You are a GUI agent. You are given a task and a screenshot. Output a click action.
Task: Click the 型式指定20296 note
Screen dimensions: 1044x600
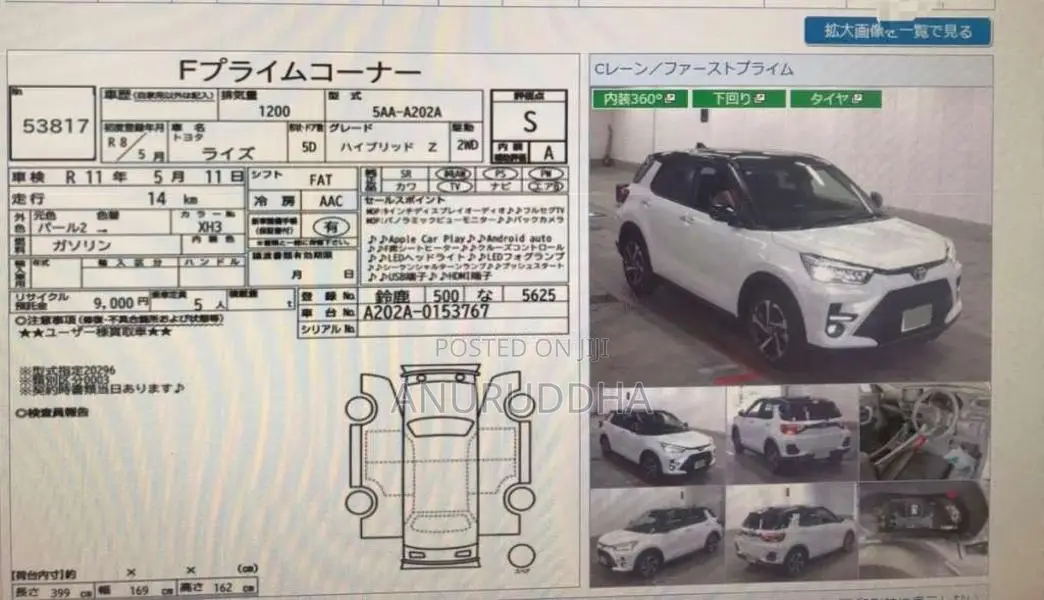point(69,369)
